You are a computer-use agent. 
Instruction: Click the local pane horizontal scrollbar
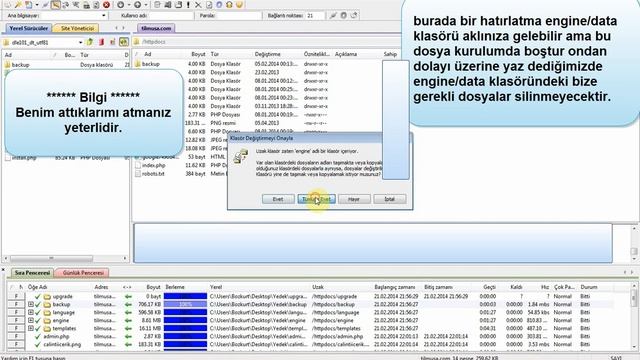tap(65, 258)
